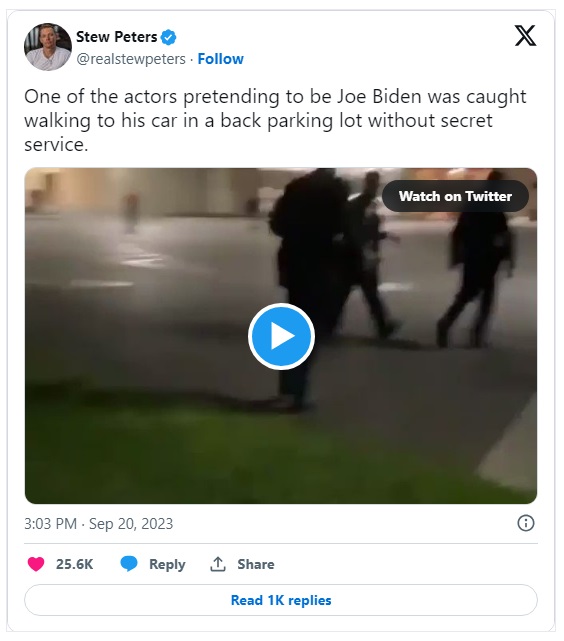The width and height of the screenshot is (564, 641).
Task: Select the Reply text label
Action: (167, 565)
